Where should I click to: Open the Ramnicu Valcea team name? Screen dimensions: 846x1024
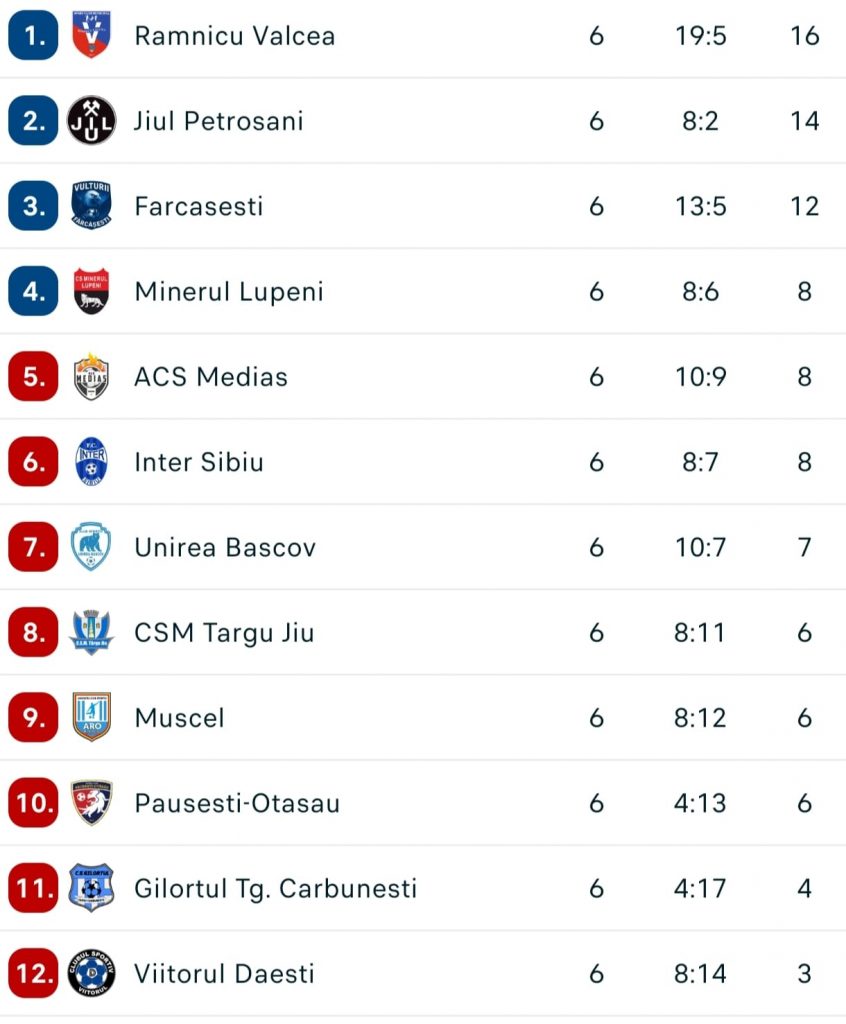click(235, 36)
